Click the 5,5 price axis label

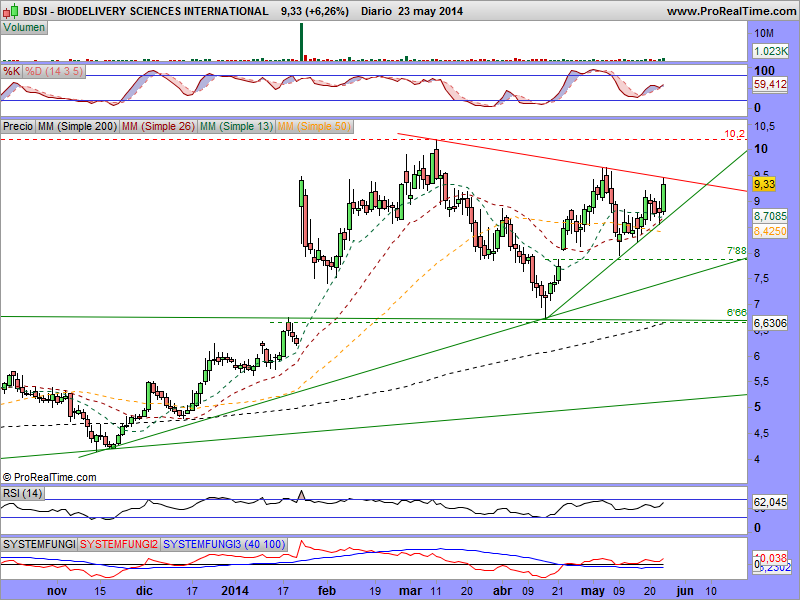(764, 382)
